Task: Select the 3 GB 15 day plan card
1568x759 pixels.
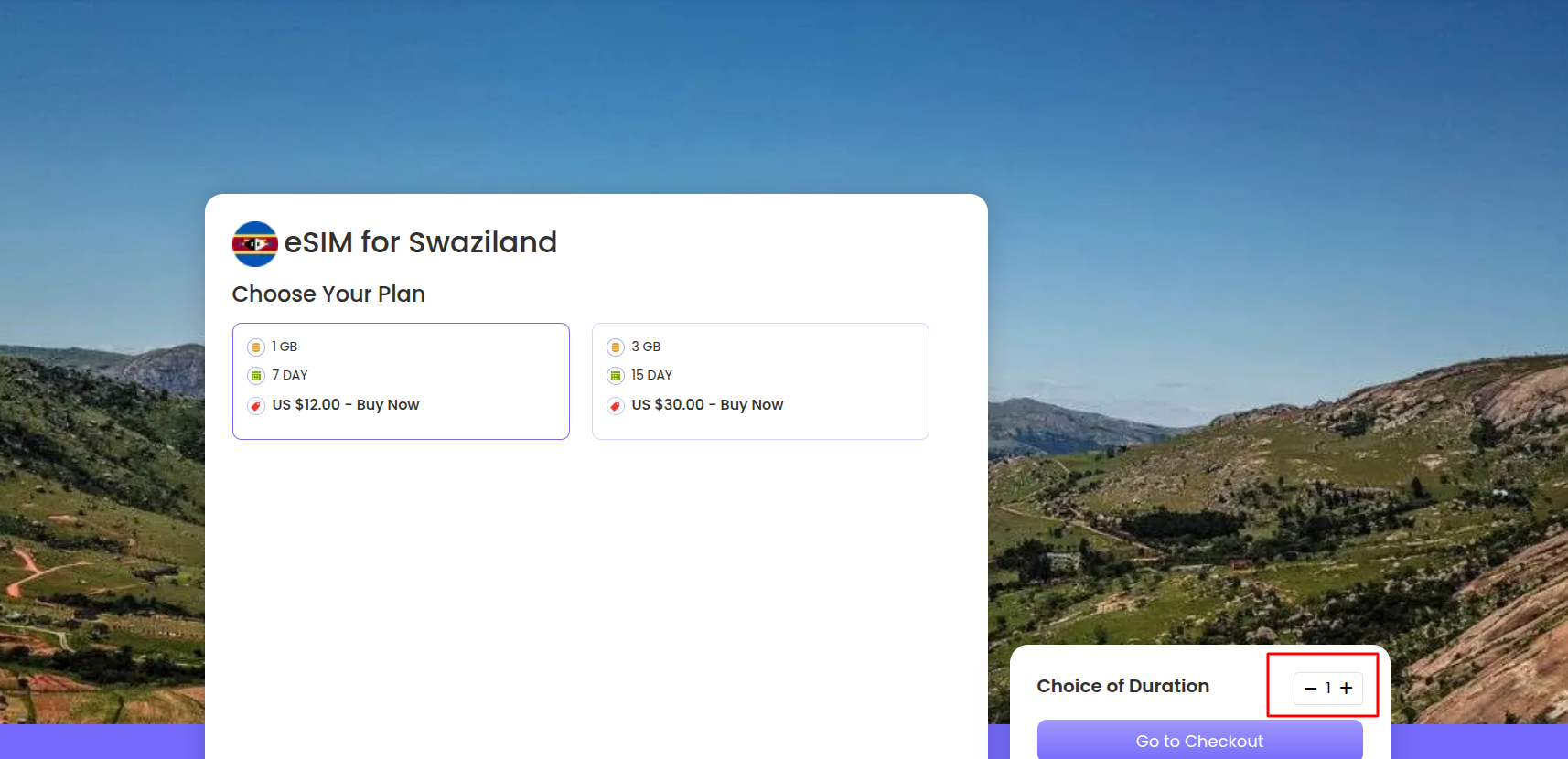Action: pos(842,380)
